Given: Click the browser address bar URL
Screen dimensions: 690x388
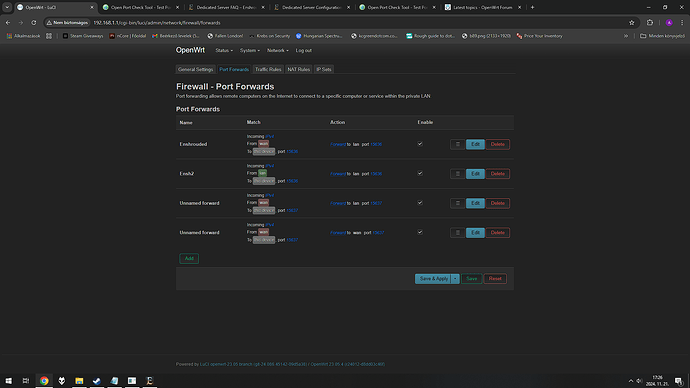Looking at the screenshot, I should [157, 22].
